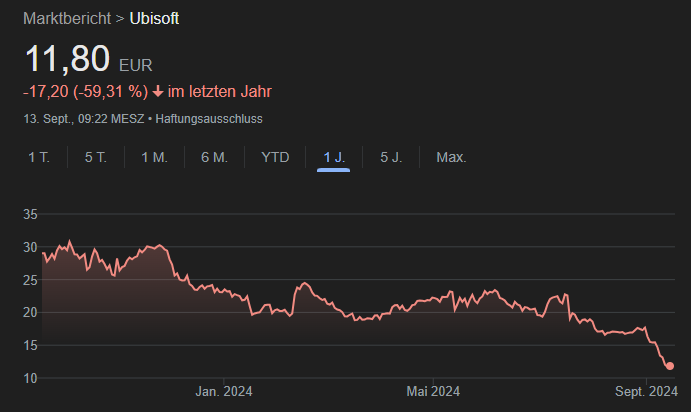Click the 10 y-axis label
This screenshot has height=412, width=691.
click(x=30, y=378)
